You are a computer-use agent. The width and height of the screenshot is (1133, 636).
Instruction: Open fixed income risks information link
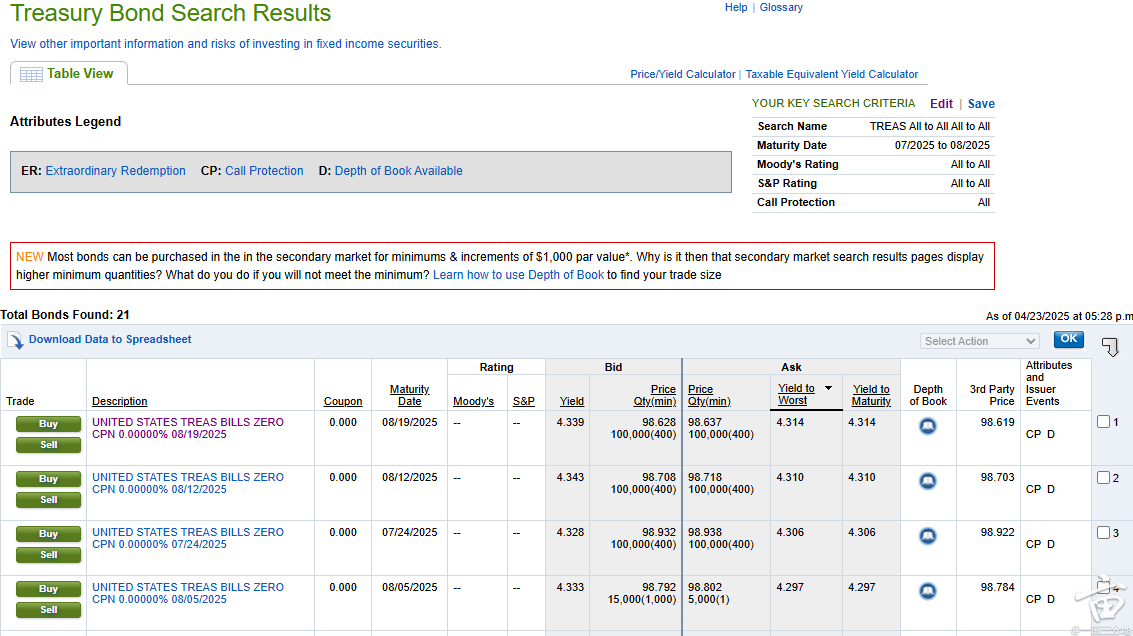pos(225,43)
